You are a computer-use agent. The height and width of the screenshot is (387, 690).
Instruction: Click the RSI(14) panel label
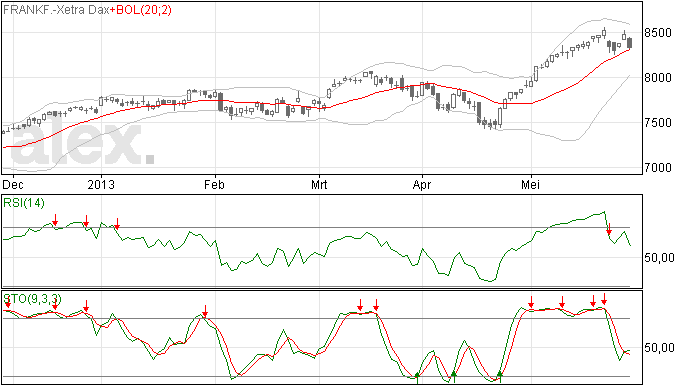point(24,203)
